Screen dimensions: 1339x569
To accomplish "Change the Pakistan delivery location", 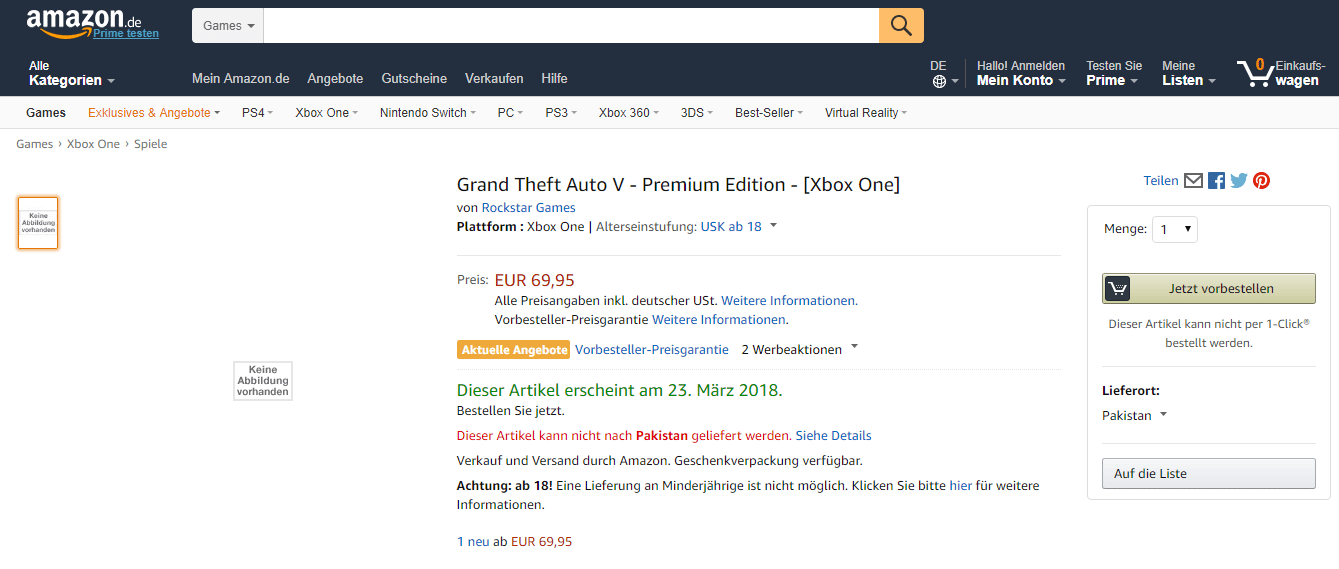I will coord(1134,415).
